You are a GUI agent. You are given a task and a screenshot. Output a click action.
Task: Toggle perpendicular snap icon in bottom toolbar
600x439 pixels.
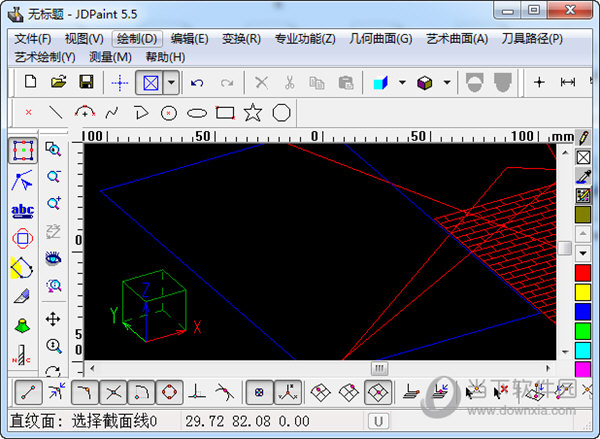(x=197, y=392)
